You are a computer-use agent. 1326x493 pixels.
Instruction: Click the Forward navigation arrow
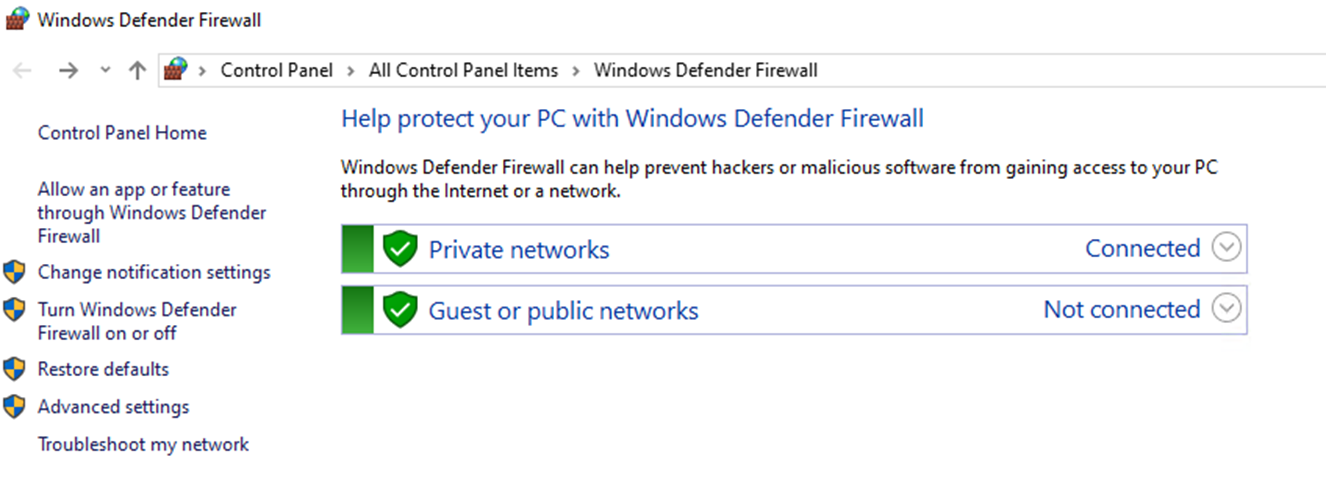tap(68, 70)
